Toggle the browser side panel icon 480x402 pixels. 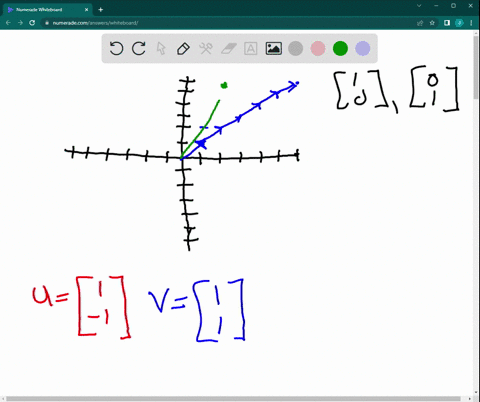pos(447,23)
